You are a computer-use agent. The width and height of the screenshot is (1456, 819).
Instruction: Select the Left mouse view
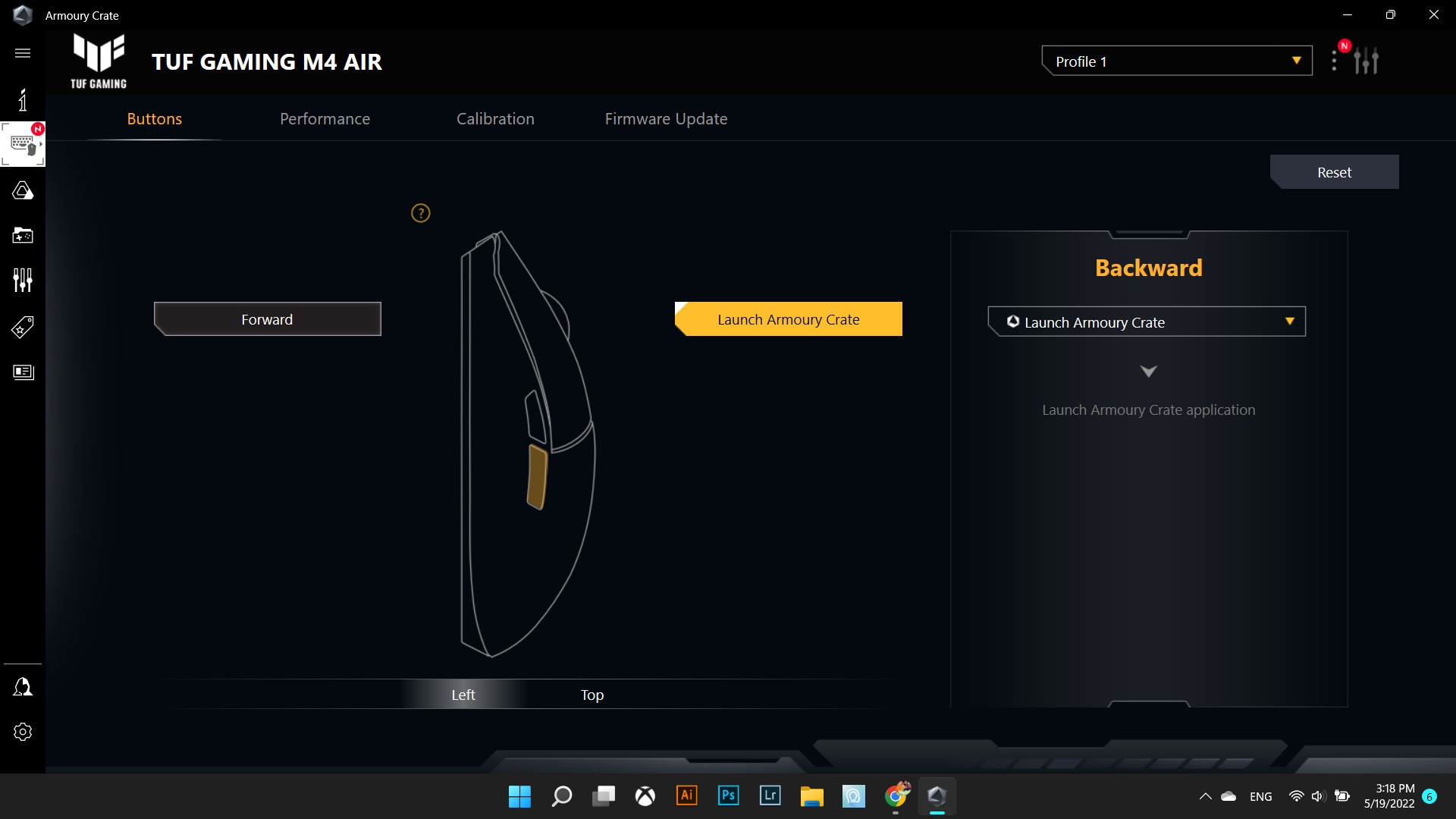pos(463,695)
